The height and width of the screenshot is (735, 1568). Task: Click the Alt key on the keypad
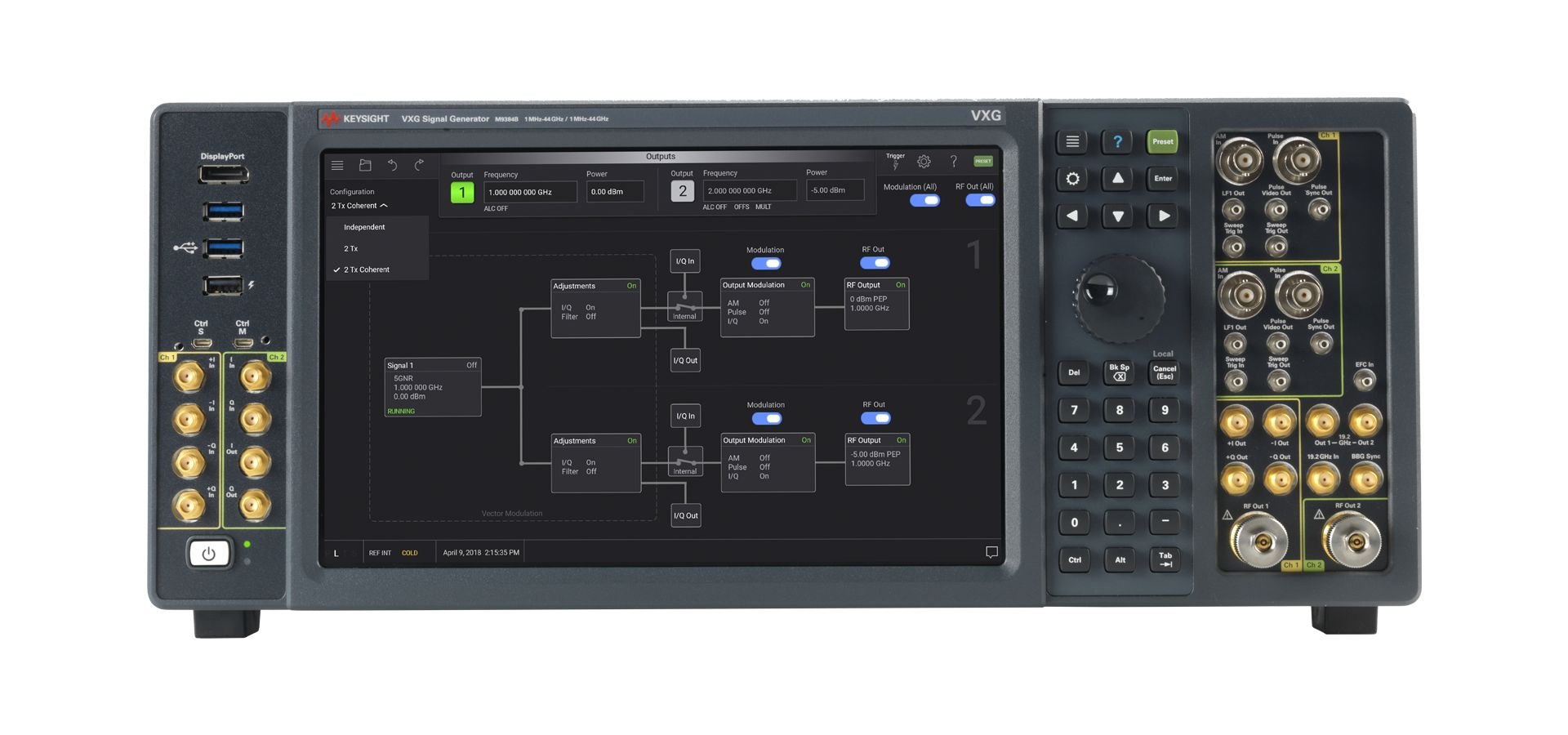[x=1120, y=559]
